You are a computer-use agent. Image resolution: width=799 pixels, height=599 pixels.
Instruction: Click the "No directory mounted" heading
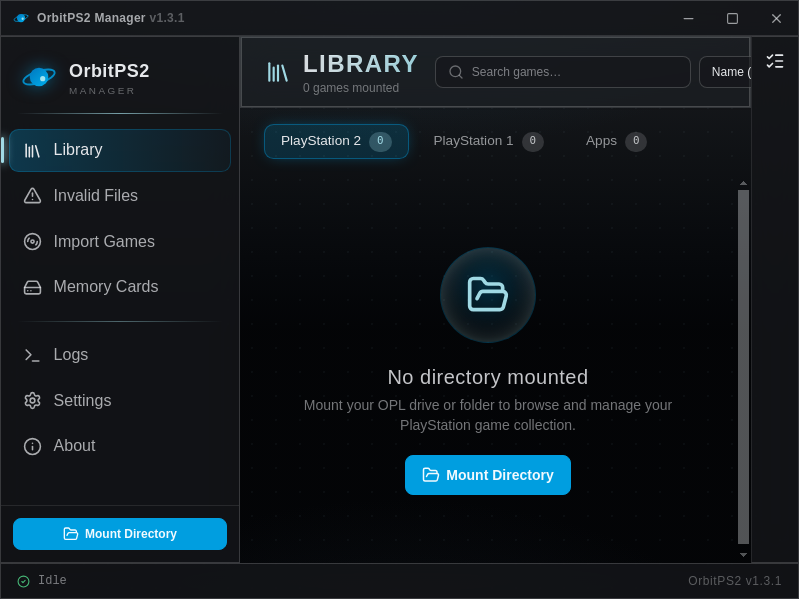click(x=488, y=377)
